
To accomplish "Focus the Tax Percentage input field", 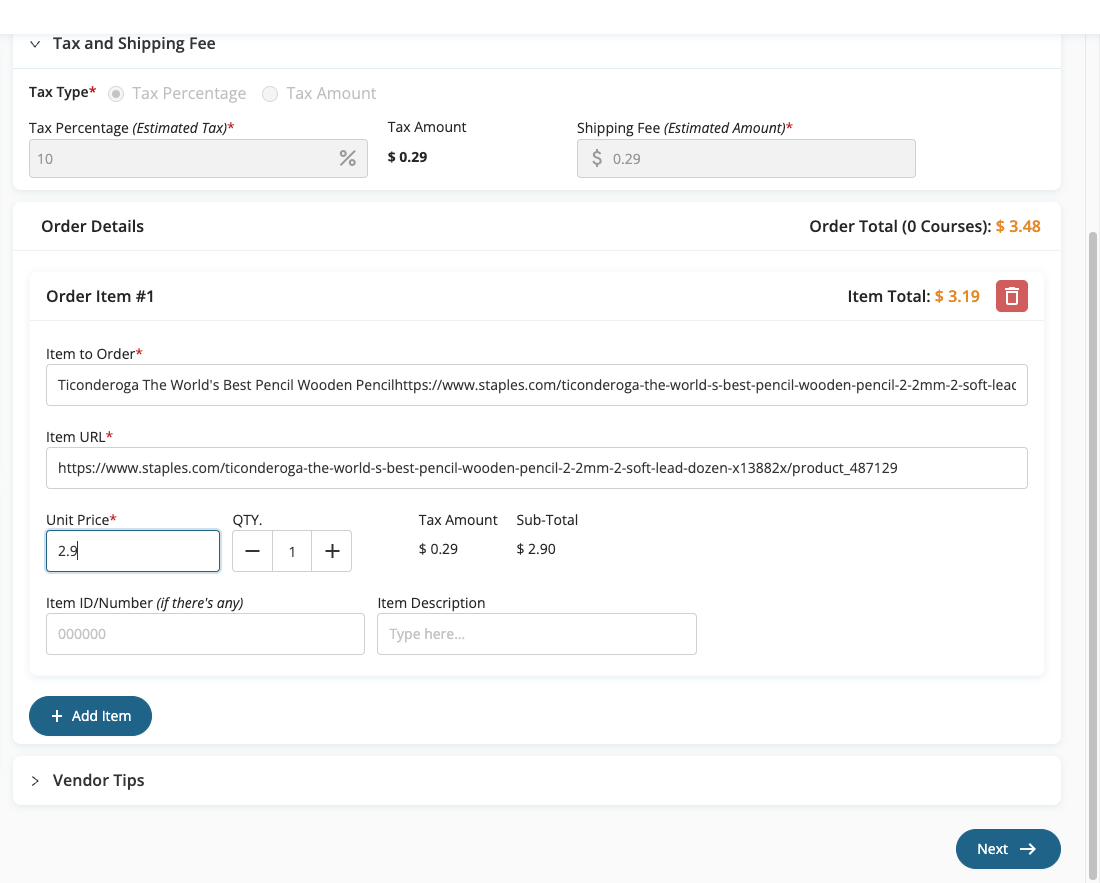I will tap(198, 159).
